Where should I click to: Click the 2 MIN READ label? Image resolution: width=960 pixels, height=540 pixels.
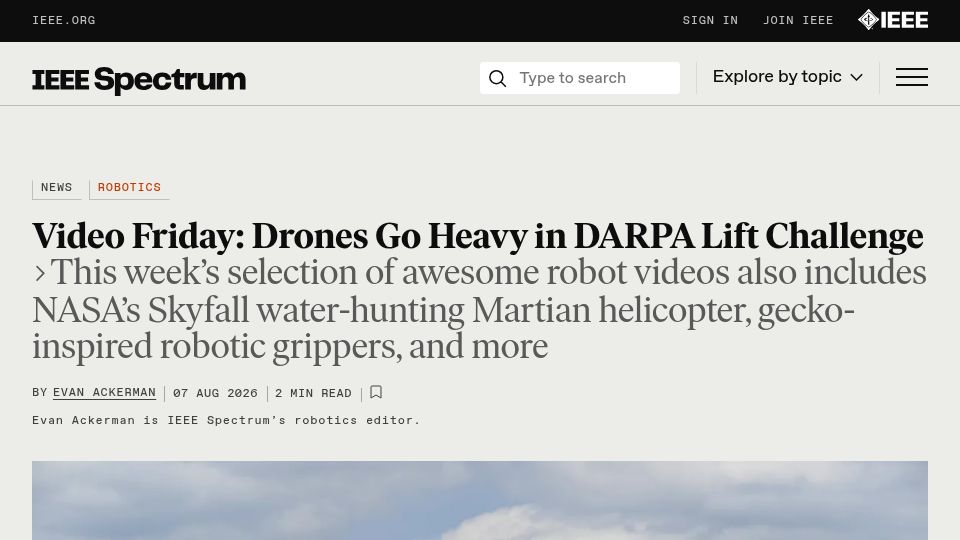pyautogui.click(x=313, y=394)
